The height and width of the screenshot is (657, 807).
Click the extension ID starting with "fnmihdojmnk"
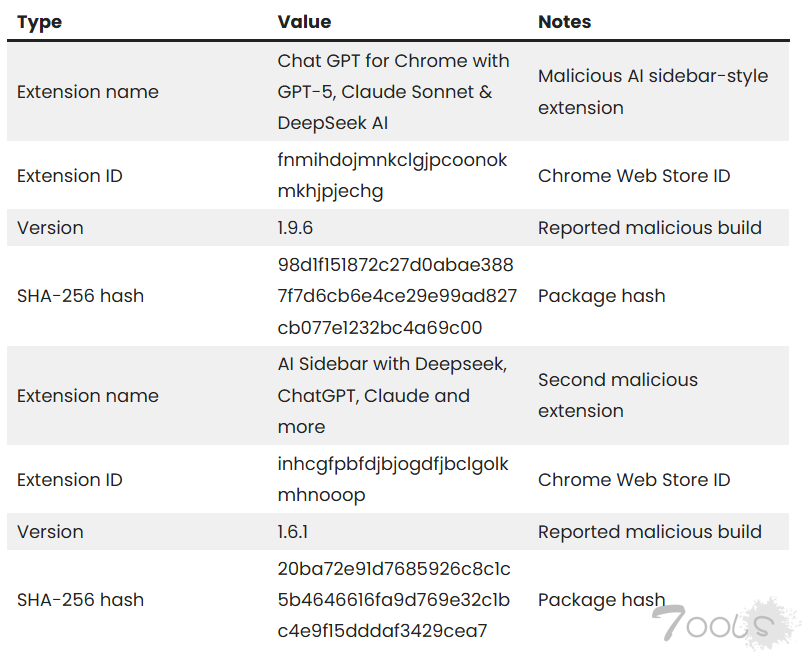392,175
